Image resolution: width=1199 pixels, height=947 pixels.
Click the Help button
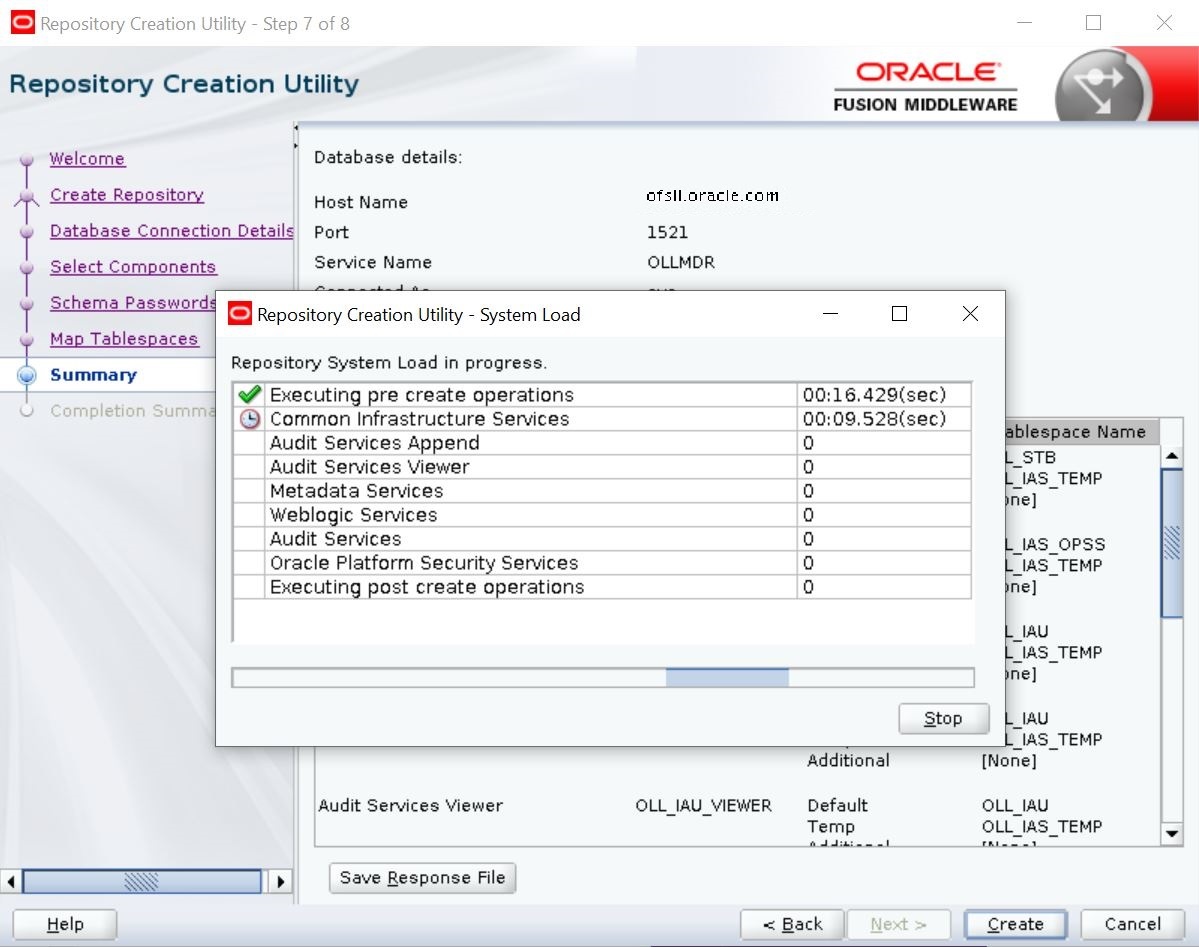coord(65,924)
